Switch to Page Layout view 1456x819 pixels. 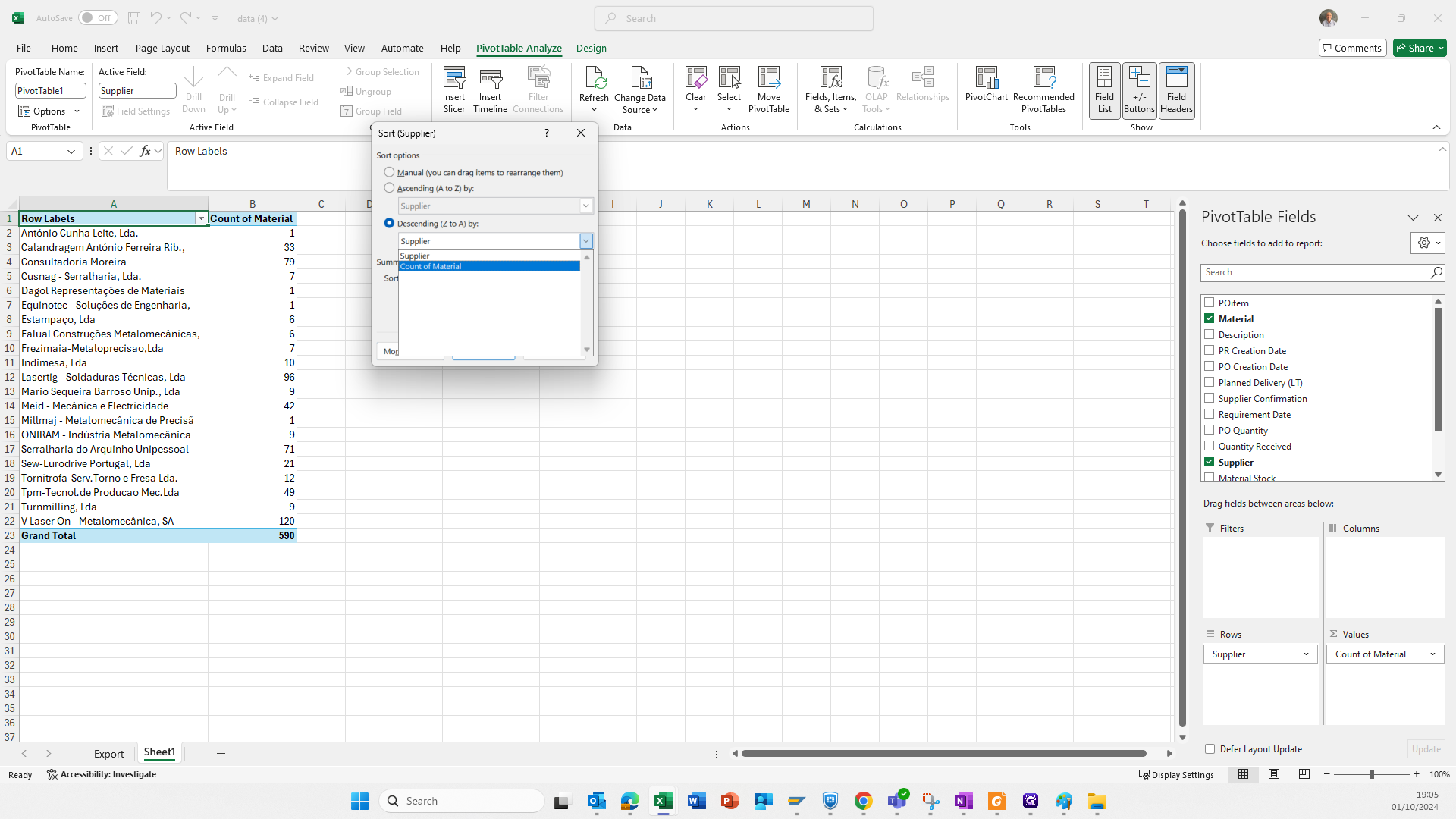pyautogui.click(x=1273, y=774)
